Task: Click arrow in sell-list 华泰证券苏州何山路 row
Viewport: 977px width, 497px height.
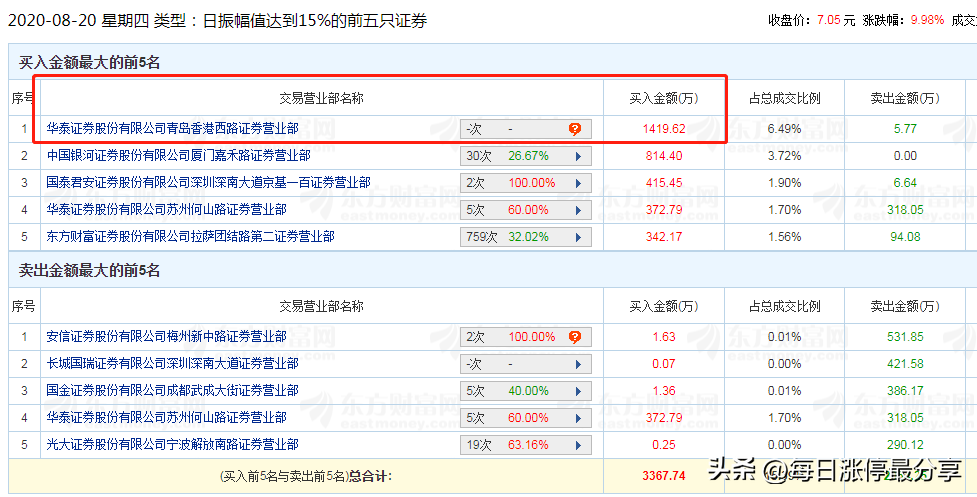Action: tap(578, 419)
